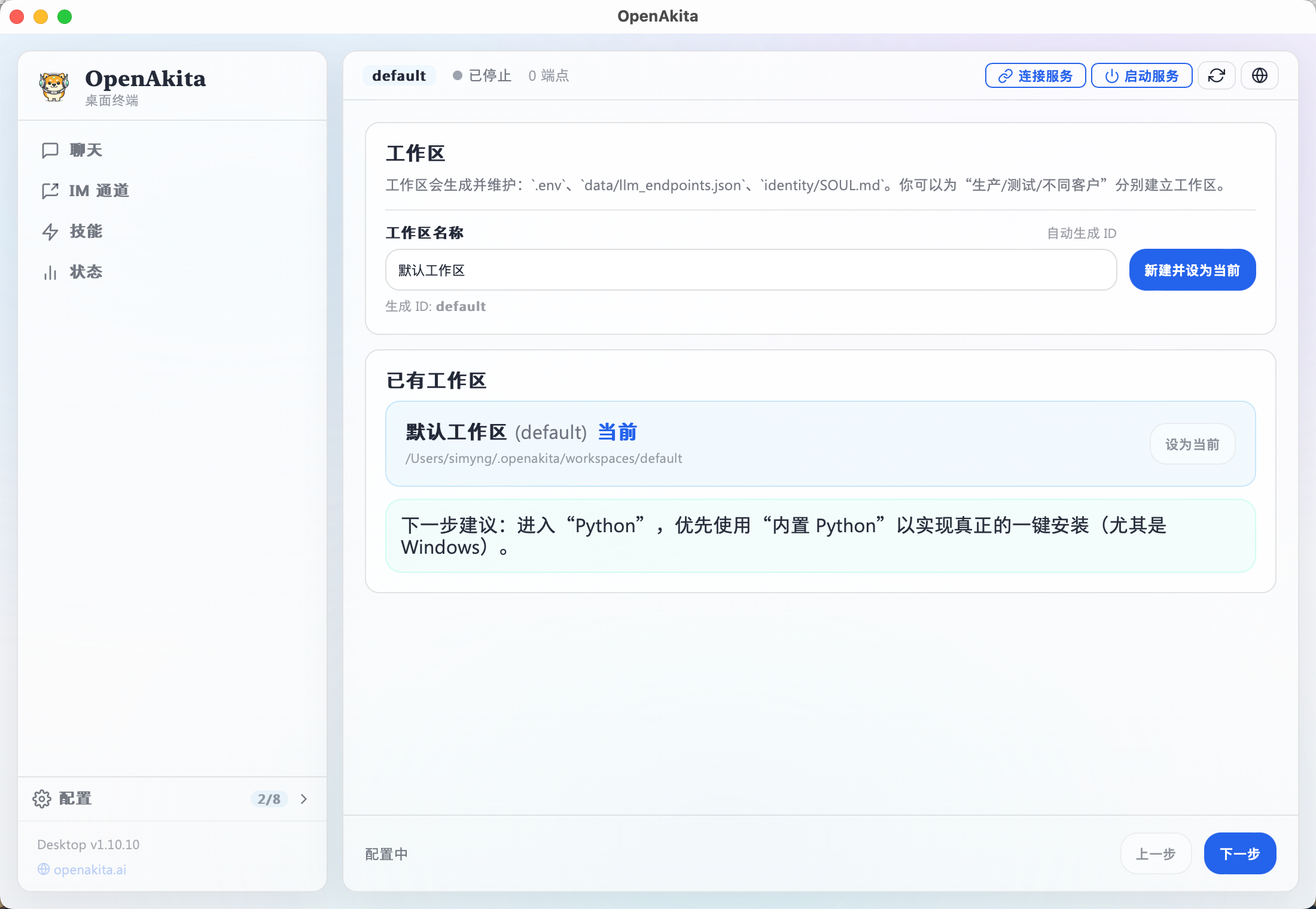1316x909 pixels.
Task: Select IM 通道 from the sidebar
Action: pos(98,190)
